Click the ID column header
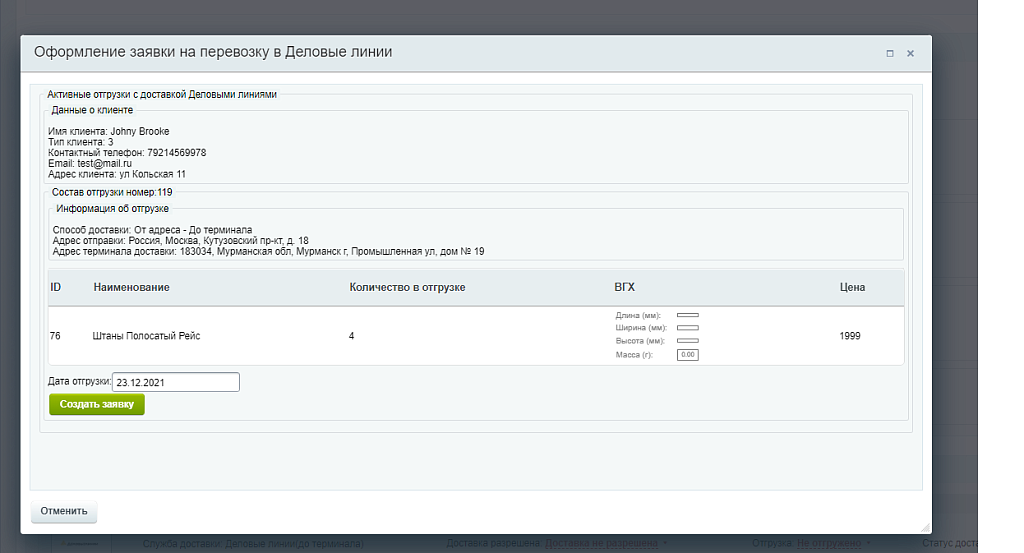Viewport: 1024px width, 553px height. click(56, 287)
